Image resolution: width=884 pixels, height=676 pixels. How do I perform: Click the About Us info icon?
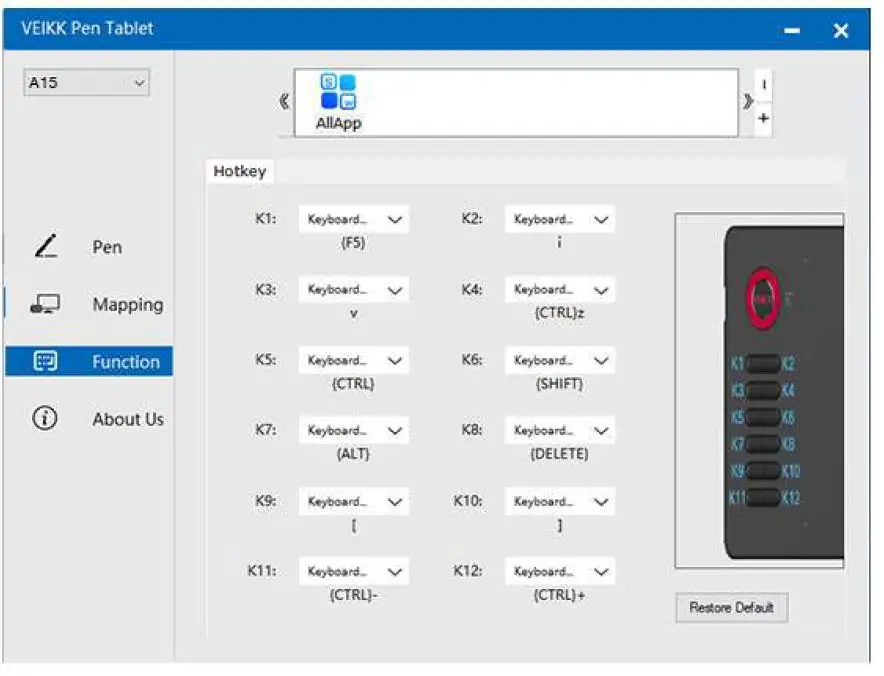[x=45, y=418]
